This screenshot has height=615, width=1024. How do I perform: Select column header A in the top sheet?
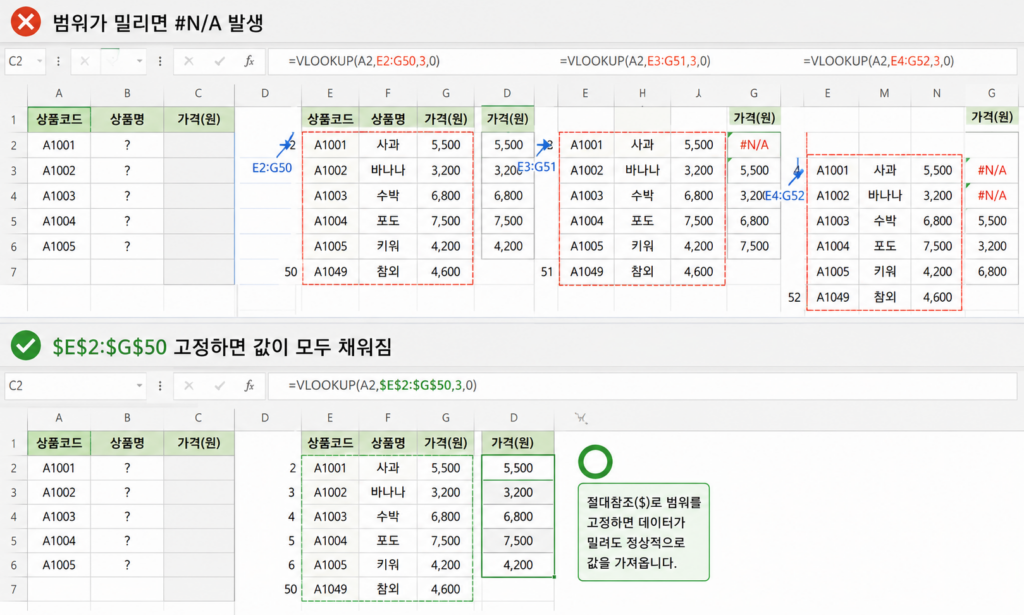pyautogui.click(x=59, y=93)
